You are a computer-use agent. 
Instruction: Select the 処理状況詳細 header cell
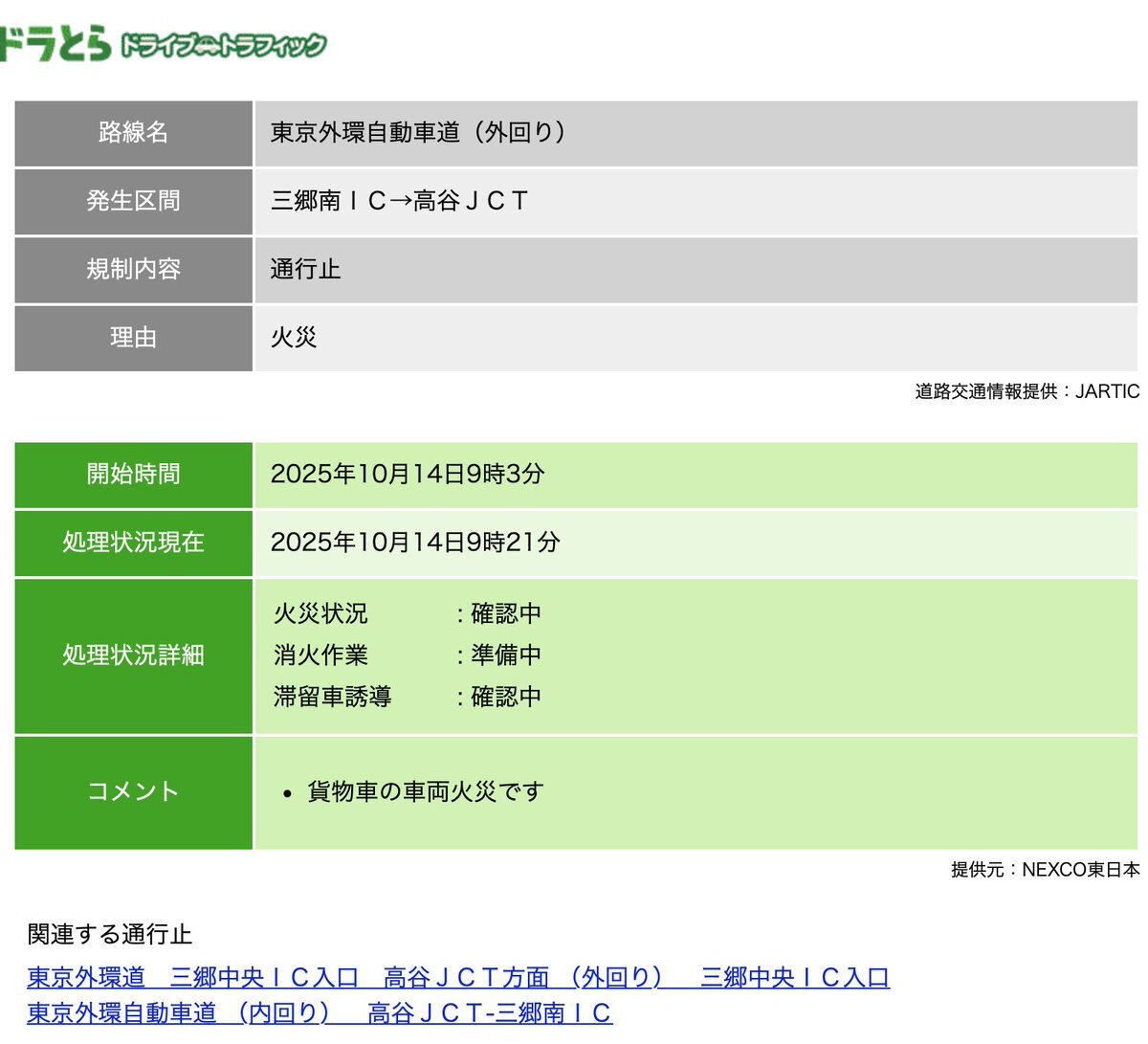pos(134,655)
